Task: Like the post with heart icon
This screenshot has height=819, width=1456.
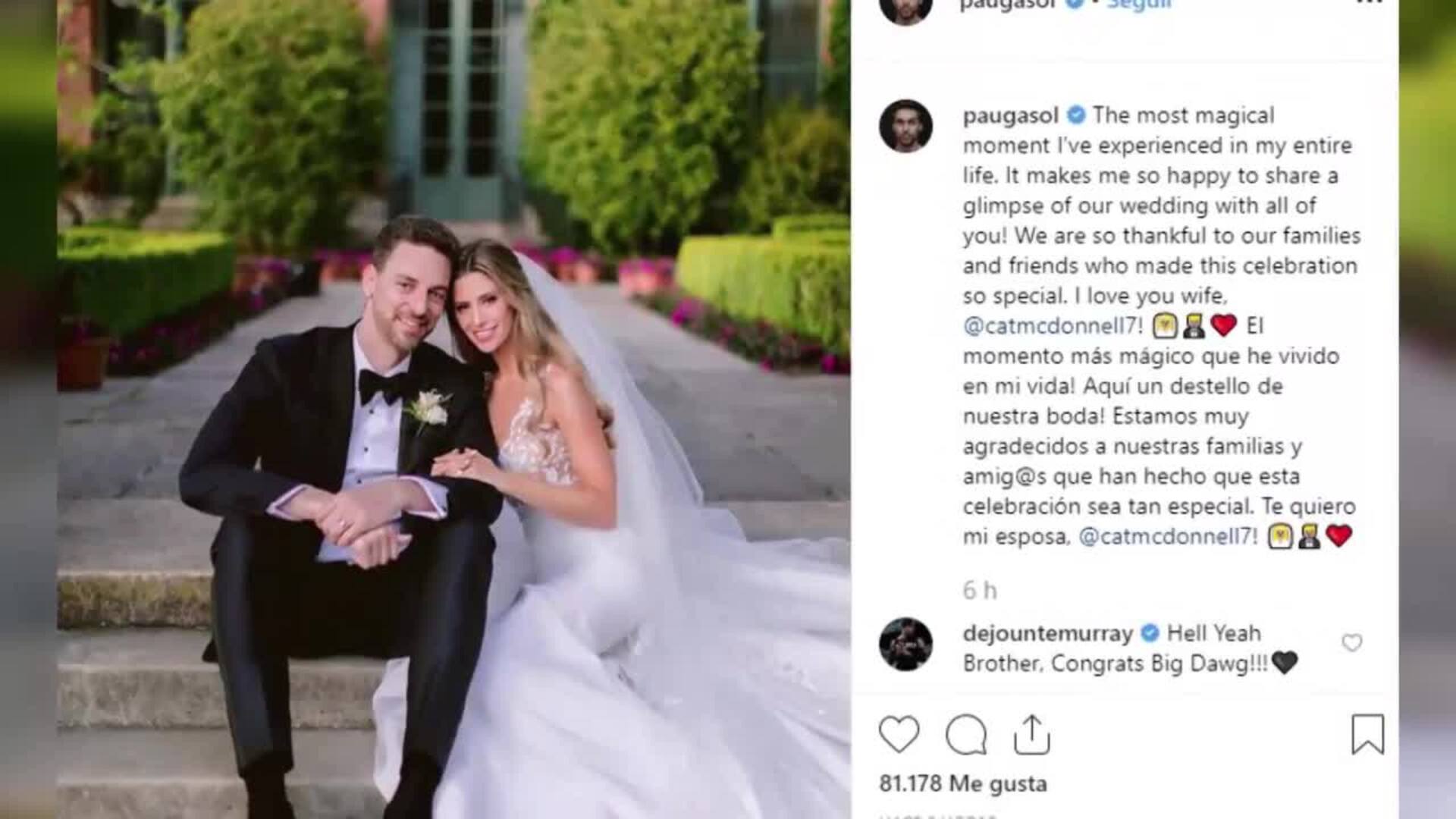Action: pos(899,734)
